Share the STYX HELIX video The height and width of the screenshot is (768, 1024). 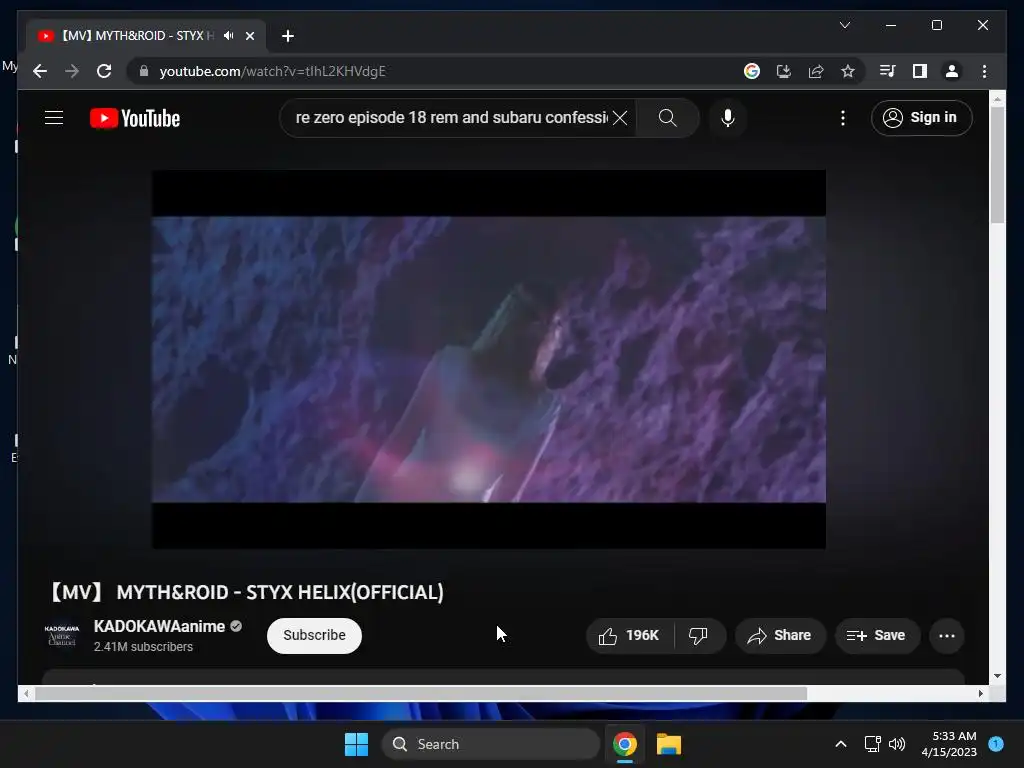(x=780, y=635)
